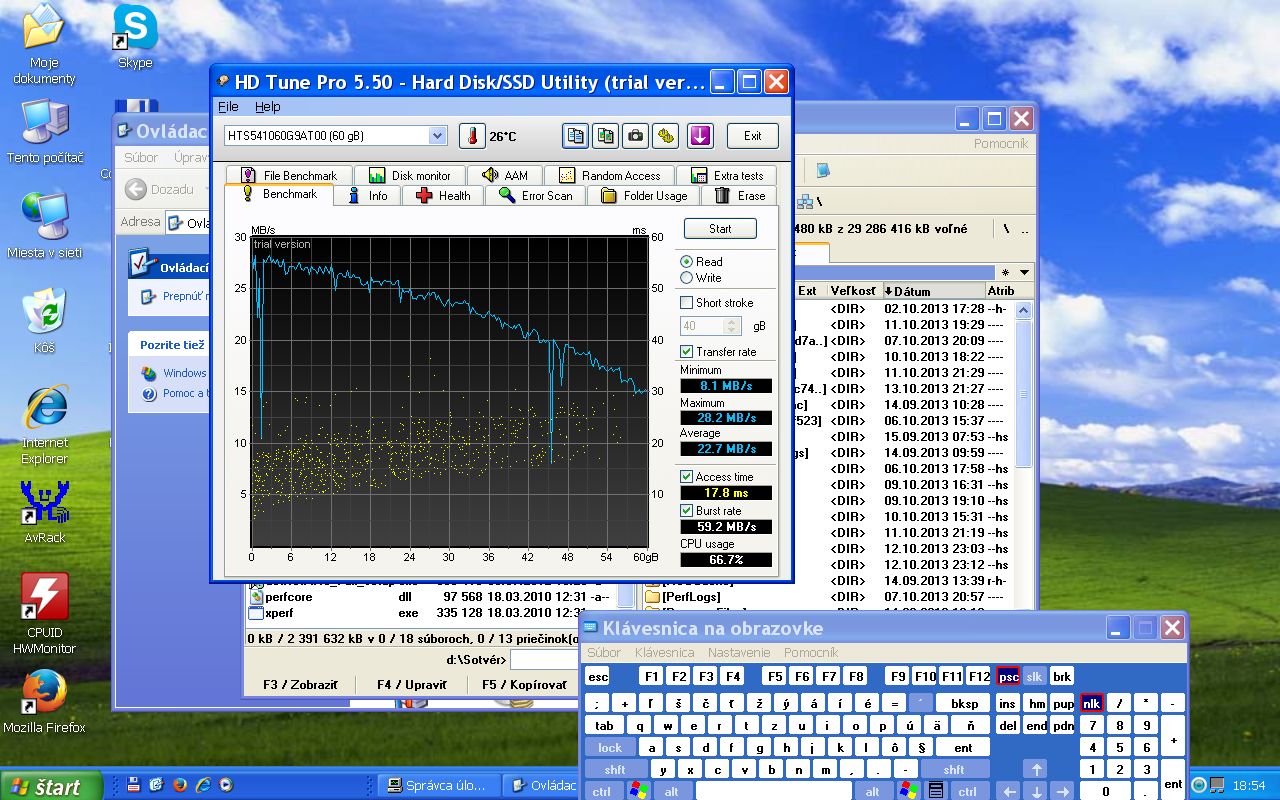Viewport: 1280px width, 800px height.
Task: Click the left Windows key on on-screen keyboard
Action: [x=638, y=791]
